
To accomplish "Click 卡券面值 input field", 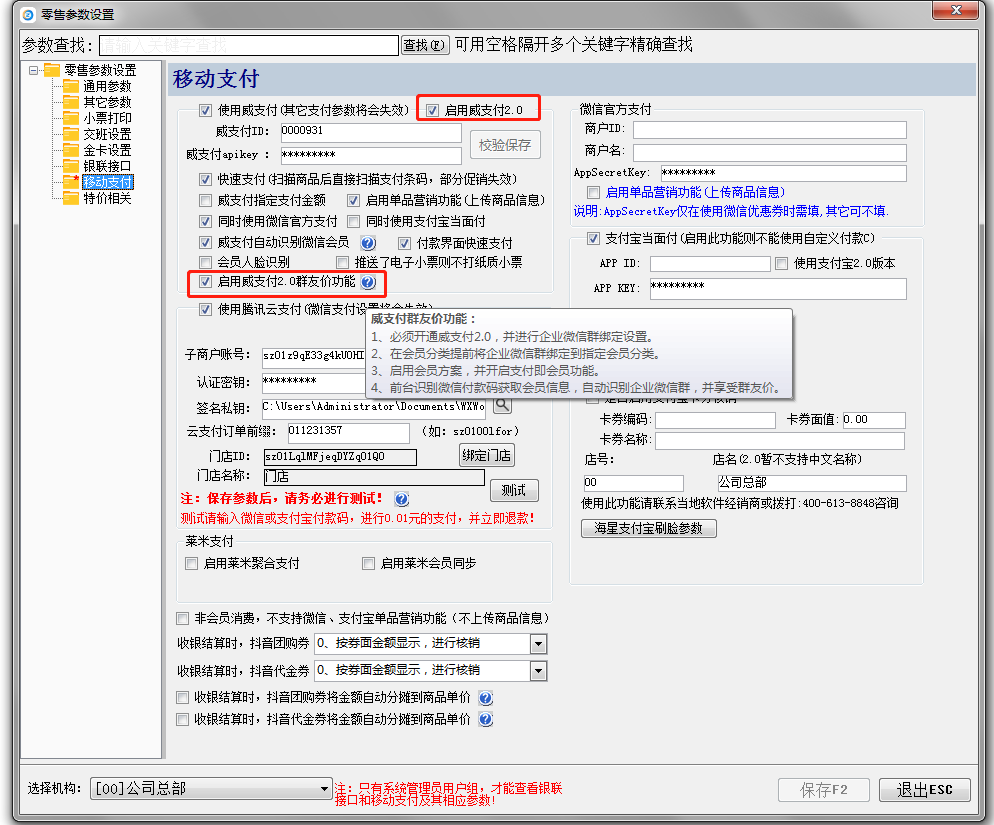I will point(874,420).
